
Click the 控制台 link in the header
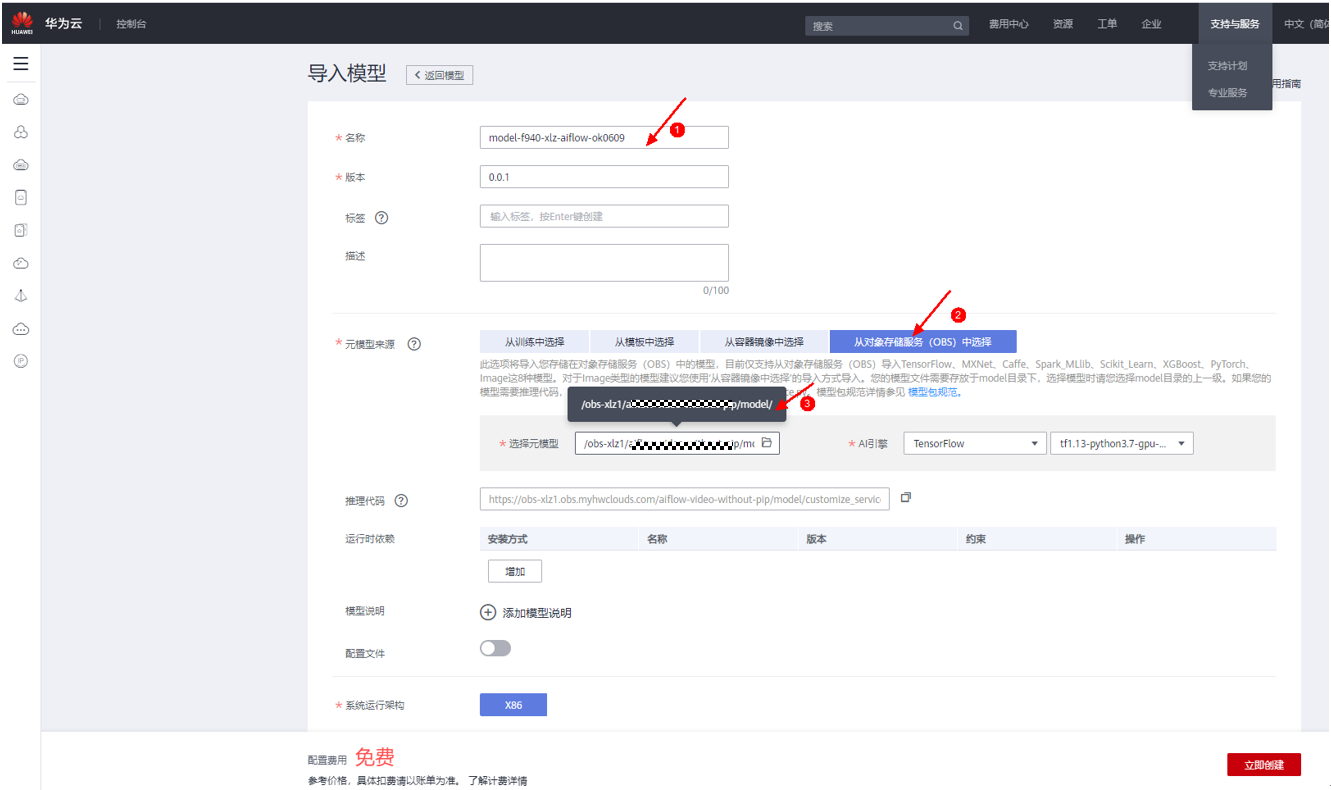tap(131, 24)
